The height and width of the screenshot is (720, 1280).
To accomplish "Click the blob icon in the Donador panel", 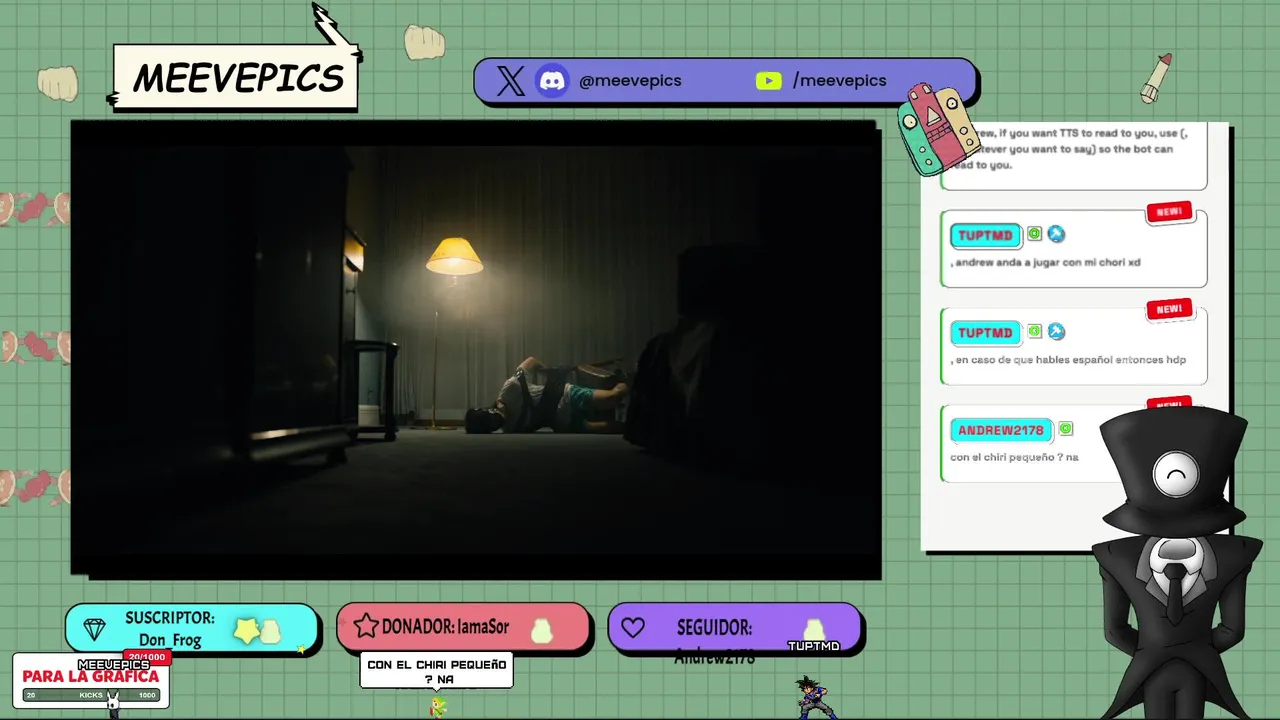I will coord(542,631).
